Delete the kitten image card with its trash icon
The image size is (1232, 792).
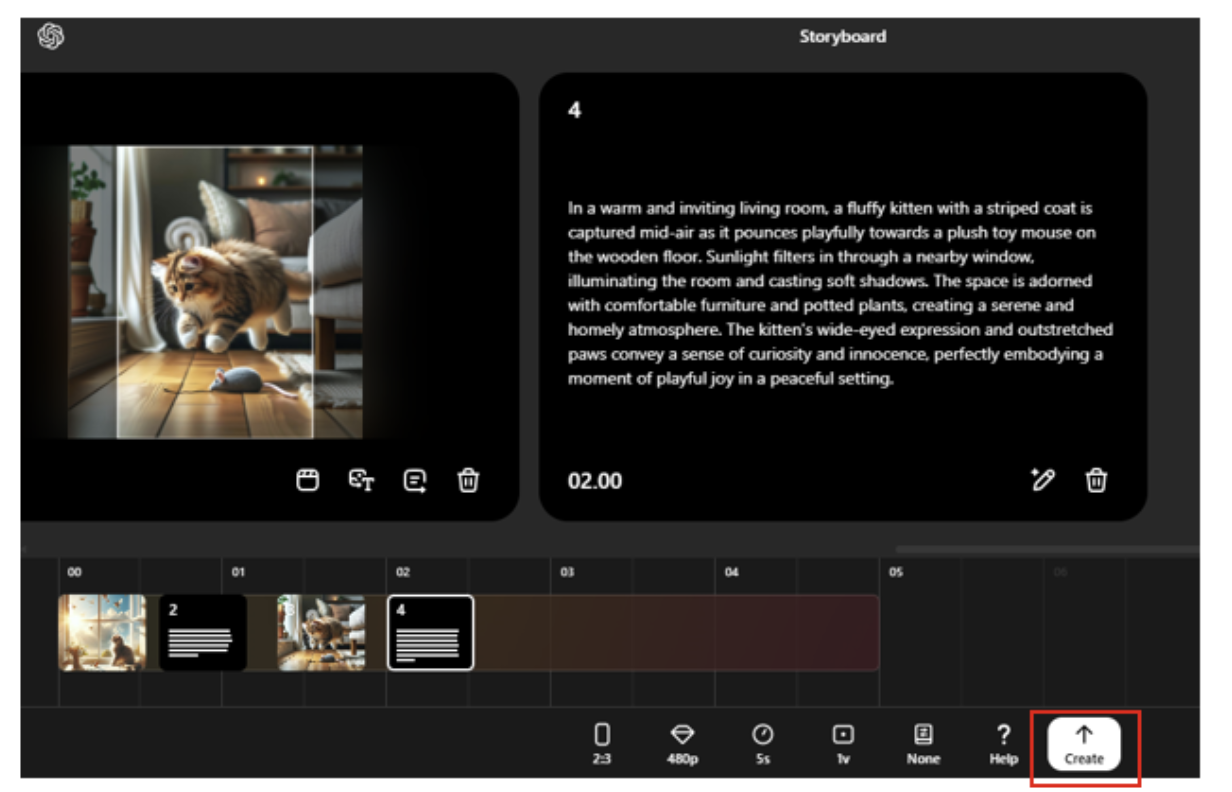coord(468,481)
